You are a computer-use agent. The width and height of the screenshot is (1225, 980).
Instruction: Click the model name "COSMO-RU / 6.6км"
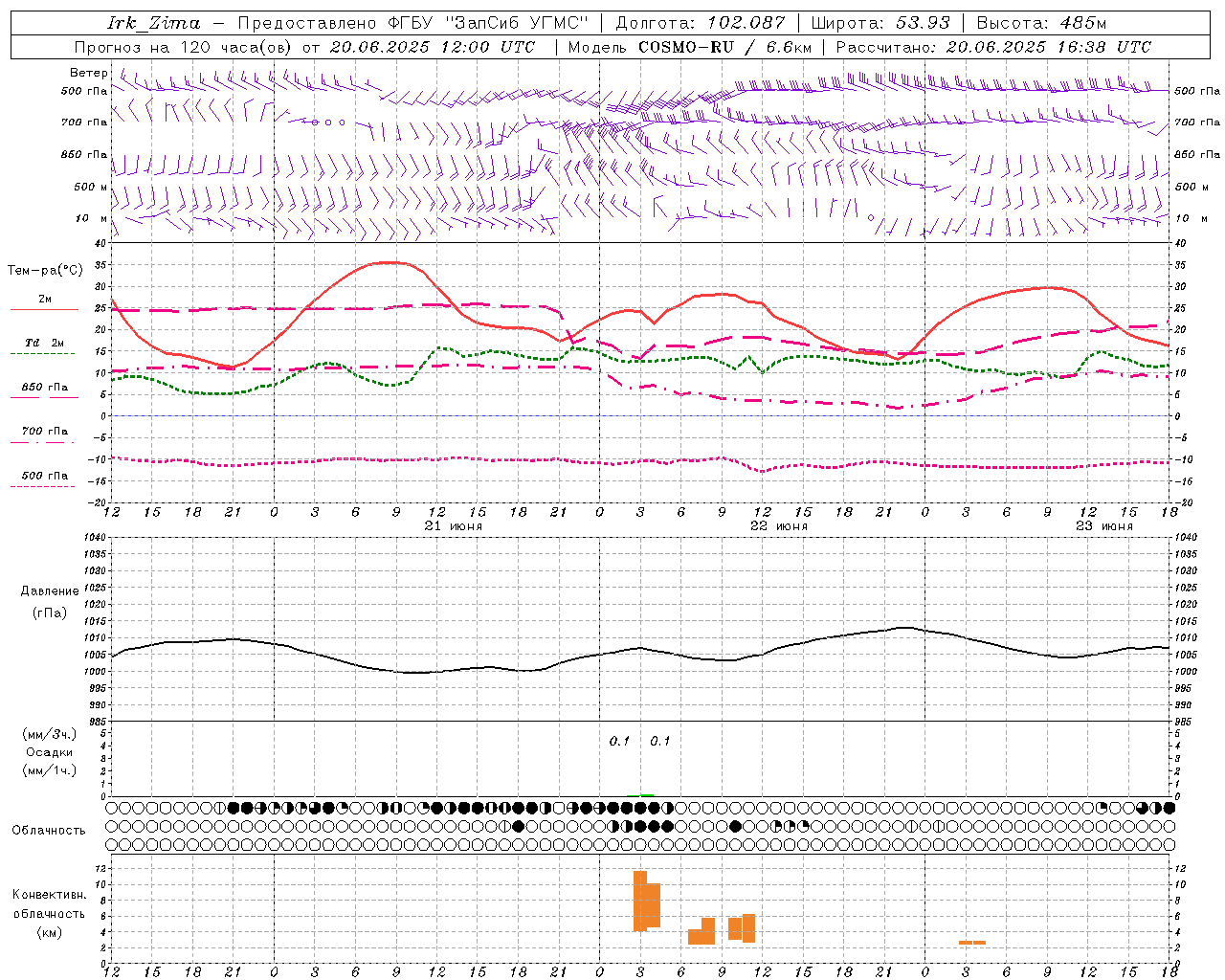pyautogui.click(x=724, y=47)
